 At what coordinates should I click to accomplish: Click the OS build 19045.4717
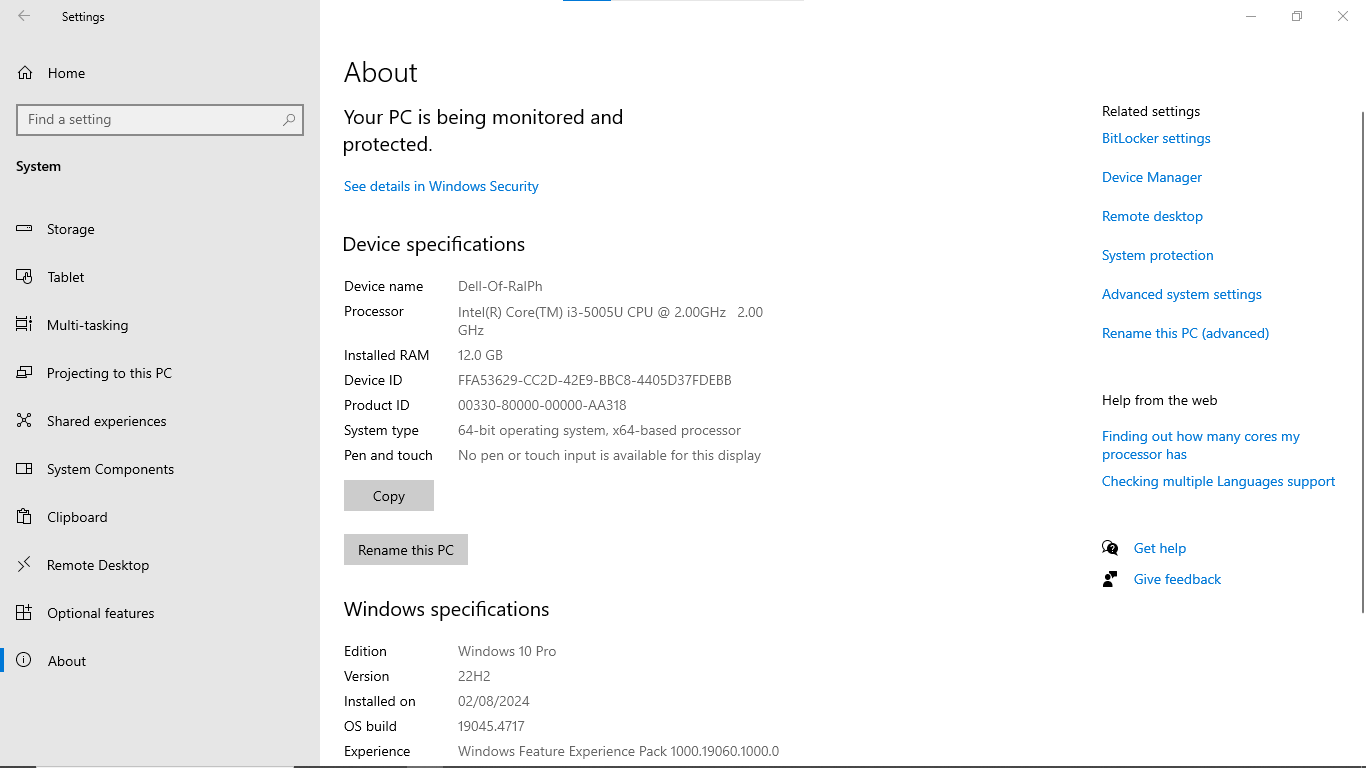click(x=491, y=726)
